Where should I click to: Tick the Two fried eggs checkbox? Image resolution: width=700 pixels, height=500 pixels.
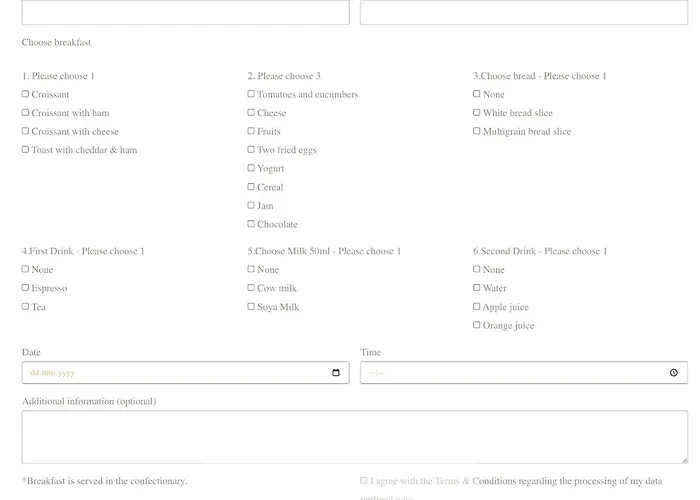tap(251, 150)
